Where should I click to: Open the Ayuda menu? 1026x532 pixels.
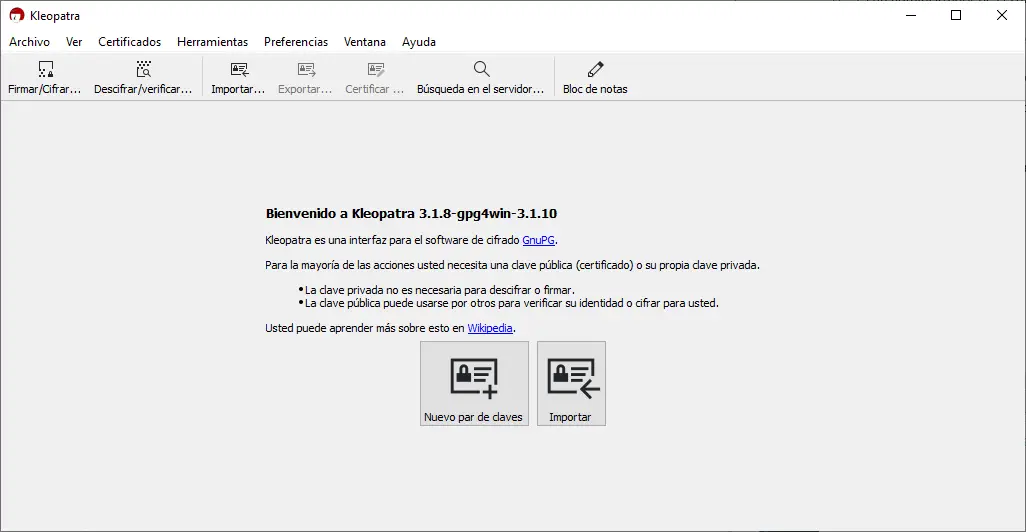[419, 42]
